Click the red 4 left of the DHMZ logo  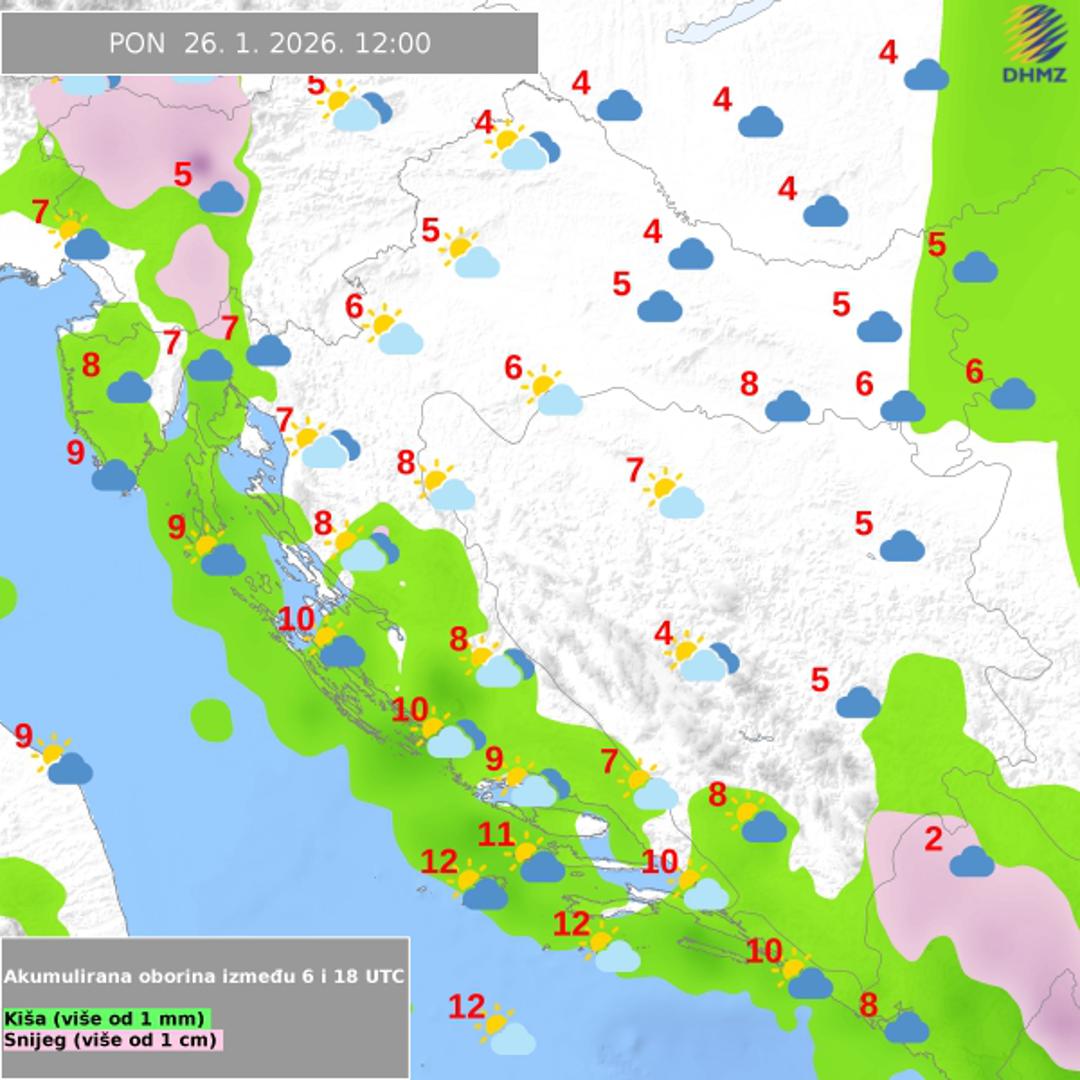click(888, 53)
